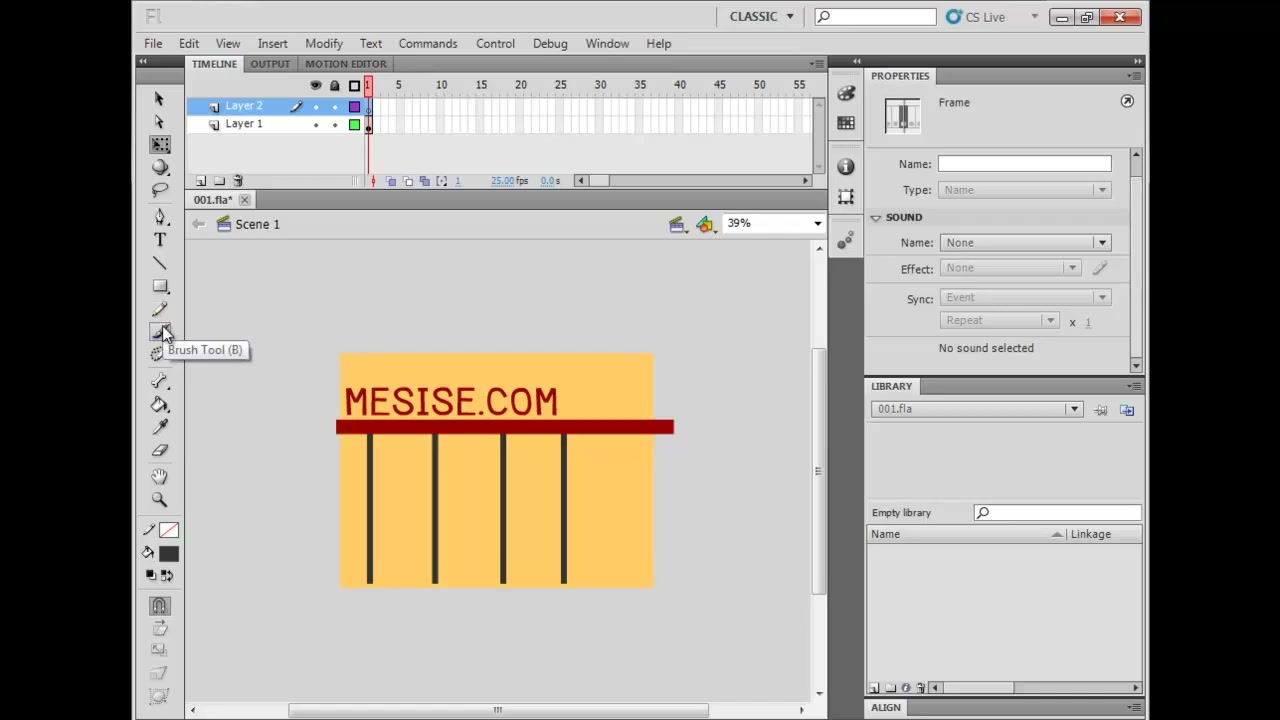1280x720 pixels.
Task: Open the Modify menu
Action: [324, 44]
